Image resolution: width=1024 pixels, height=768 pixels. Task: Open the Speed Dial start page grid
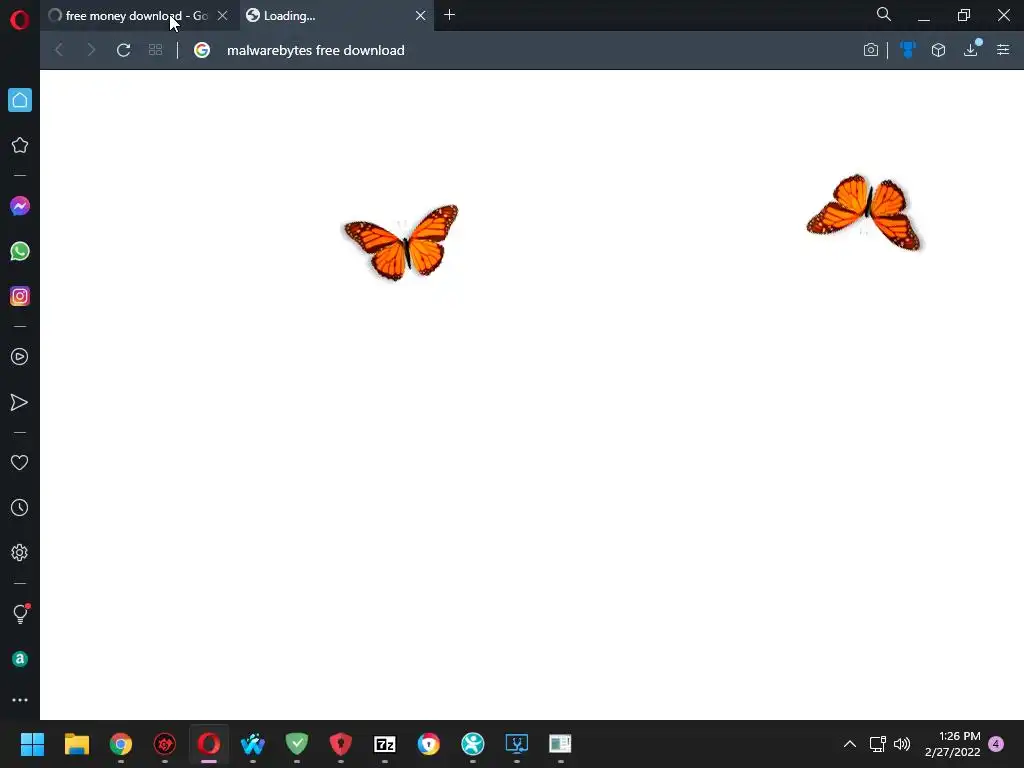[155, 50]
